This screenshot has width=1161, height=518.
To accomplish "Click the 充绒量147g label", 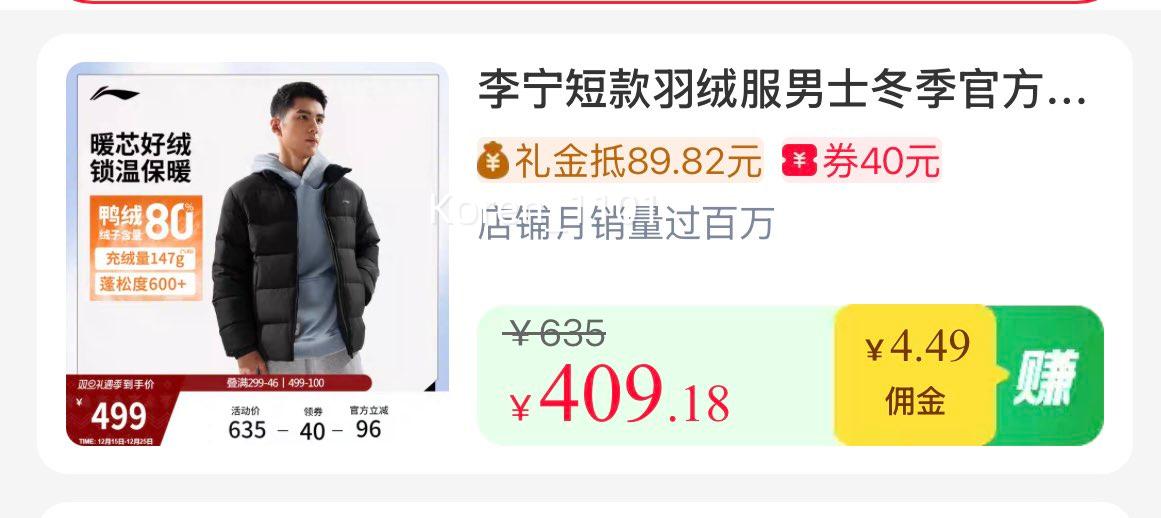I will pos(145,259).
